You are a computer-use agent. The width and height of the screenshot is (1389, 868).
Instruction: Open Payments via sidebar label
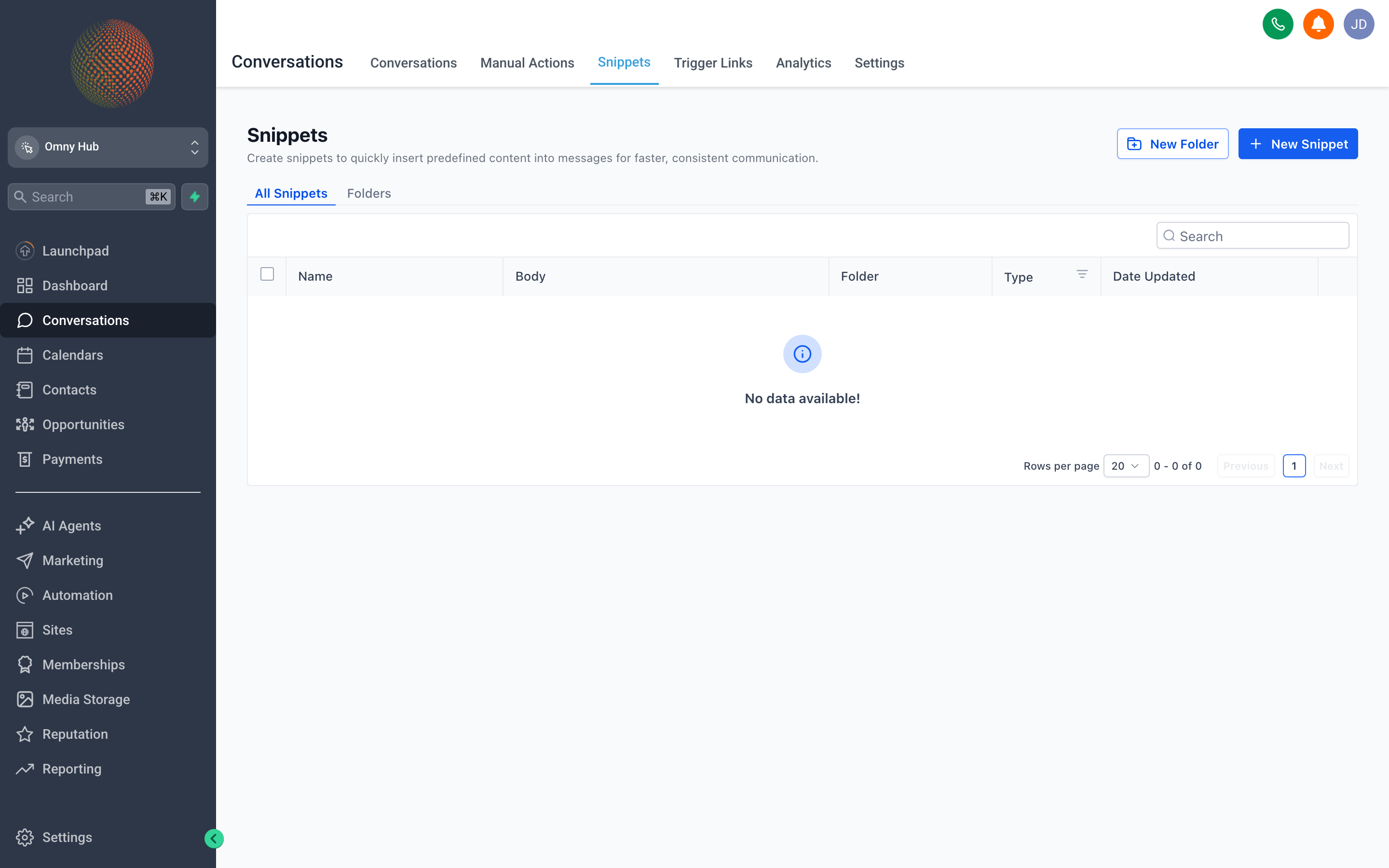pyautogui.click(x=72, y=459)
